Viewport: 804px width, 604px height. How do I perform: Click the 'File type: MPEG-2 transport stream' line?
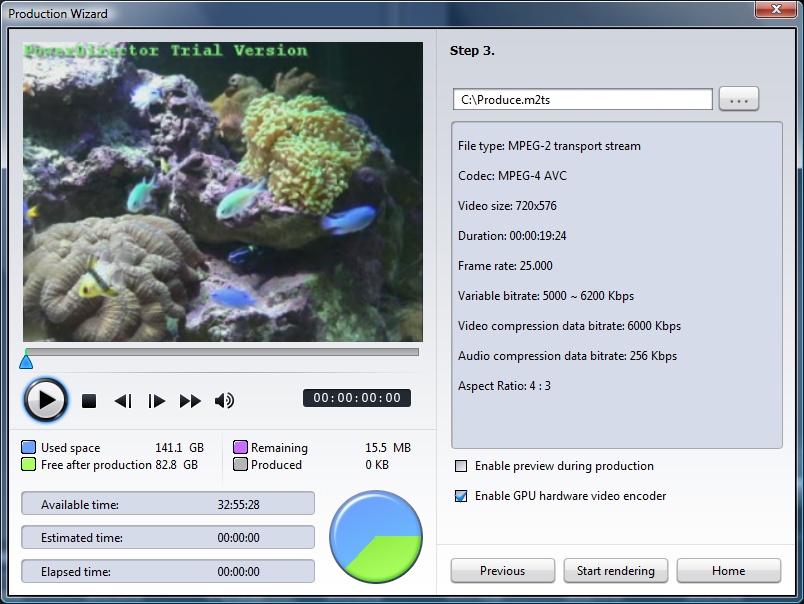click(x=549, y=146)
